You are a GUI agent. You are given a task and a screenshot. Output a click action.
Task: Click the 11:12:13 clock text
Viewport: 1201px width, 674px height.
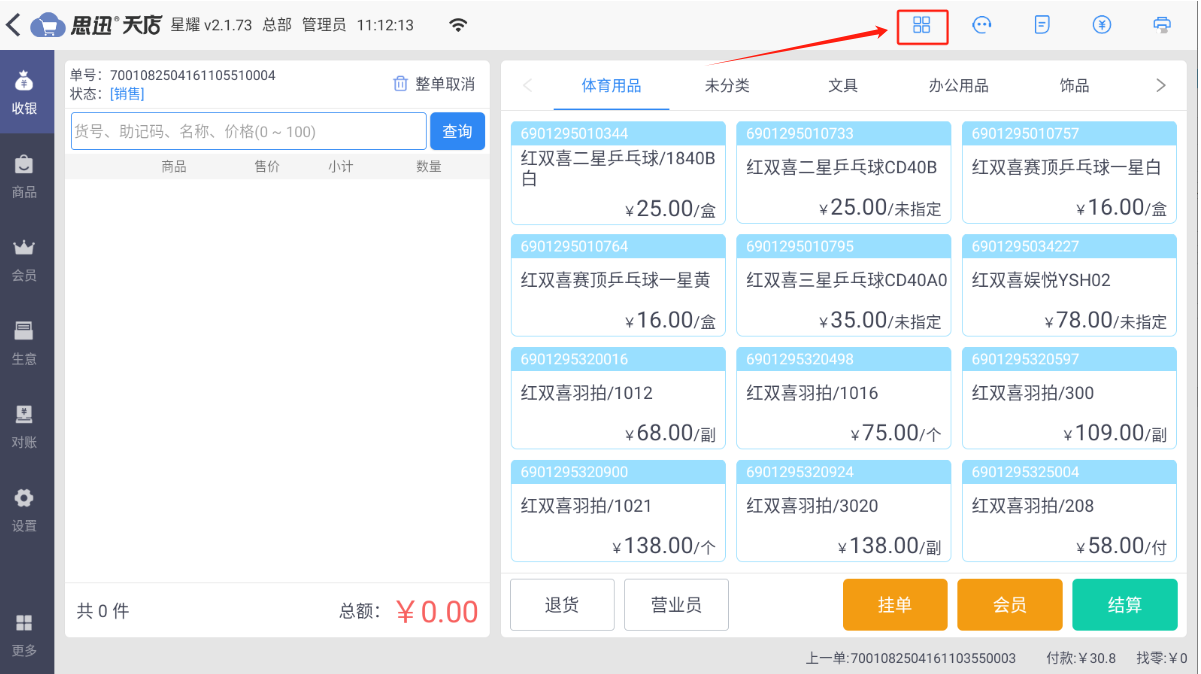coord(385,25)
